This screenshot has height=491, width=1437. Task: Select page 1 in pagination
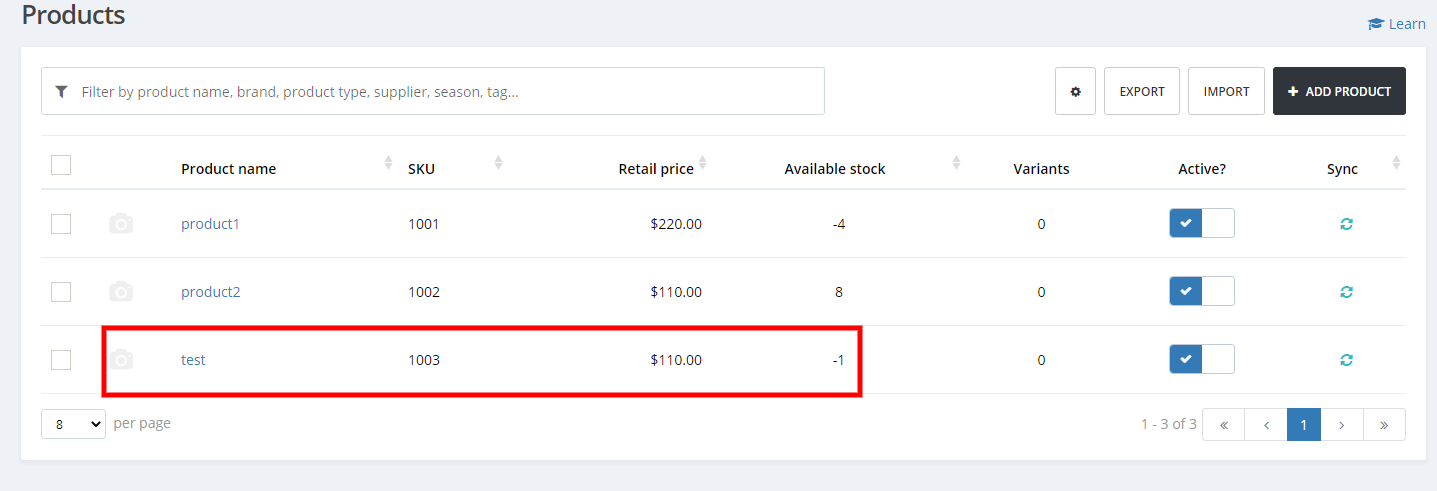coord(1303,424)
